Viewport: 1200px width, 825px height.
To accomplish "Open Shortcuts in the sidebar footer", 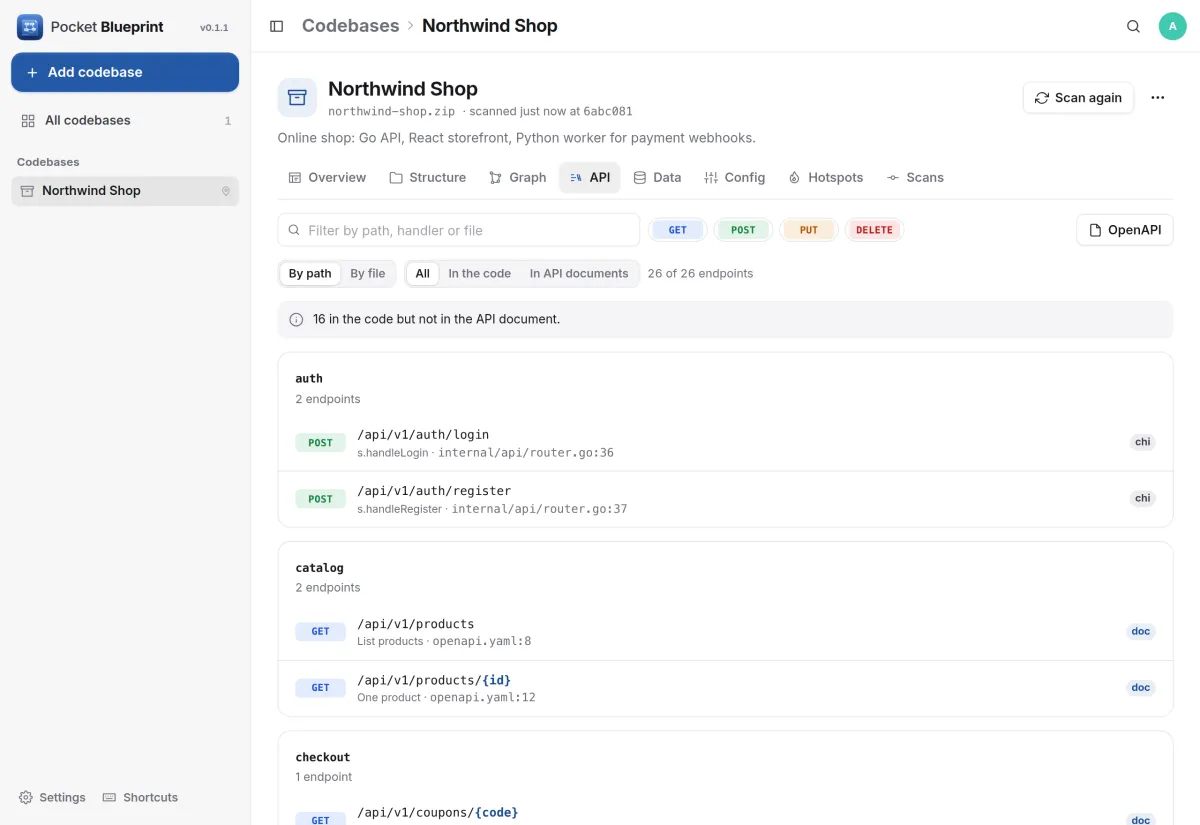I will (x=140, y=797).
